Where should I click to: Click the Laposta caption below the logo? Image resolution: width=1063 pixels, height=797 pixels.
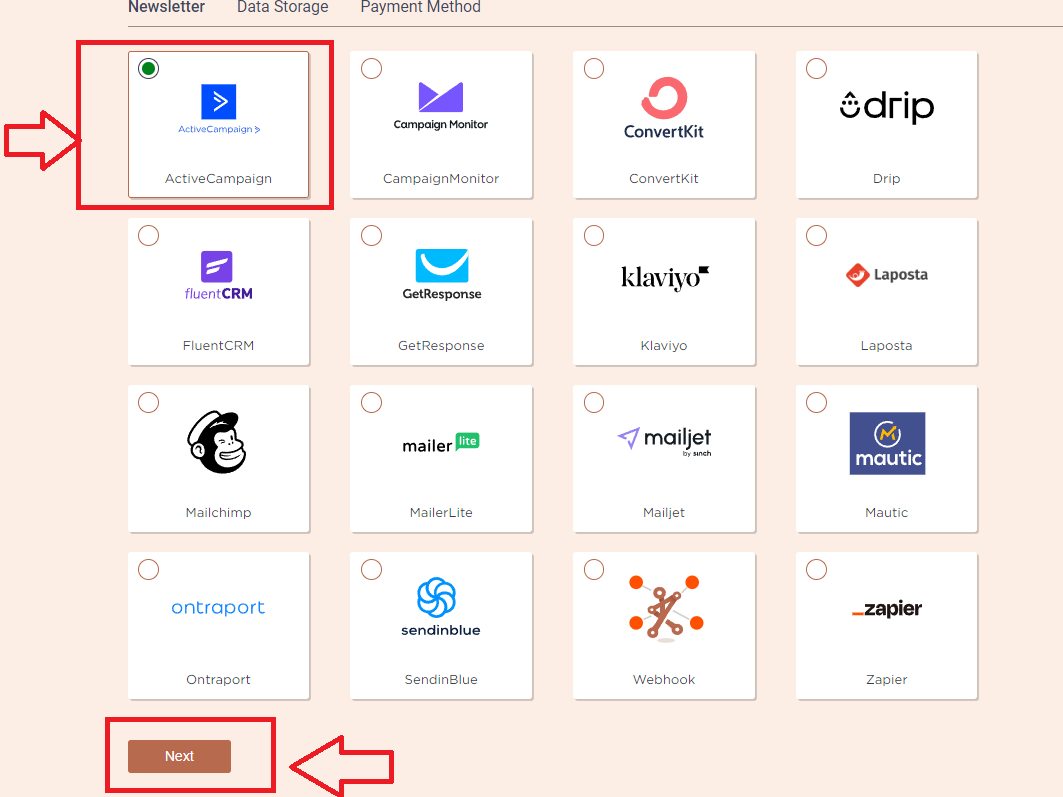pos(887,346)
